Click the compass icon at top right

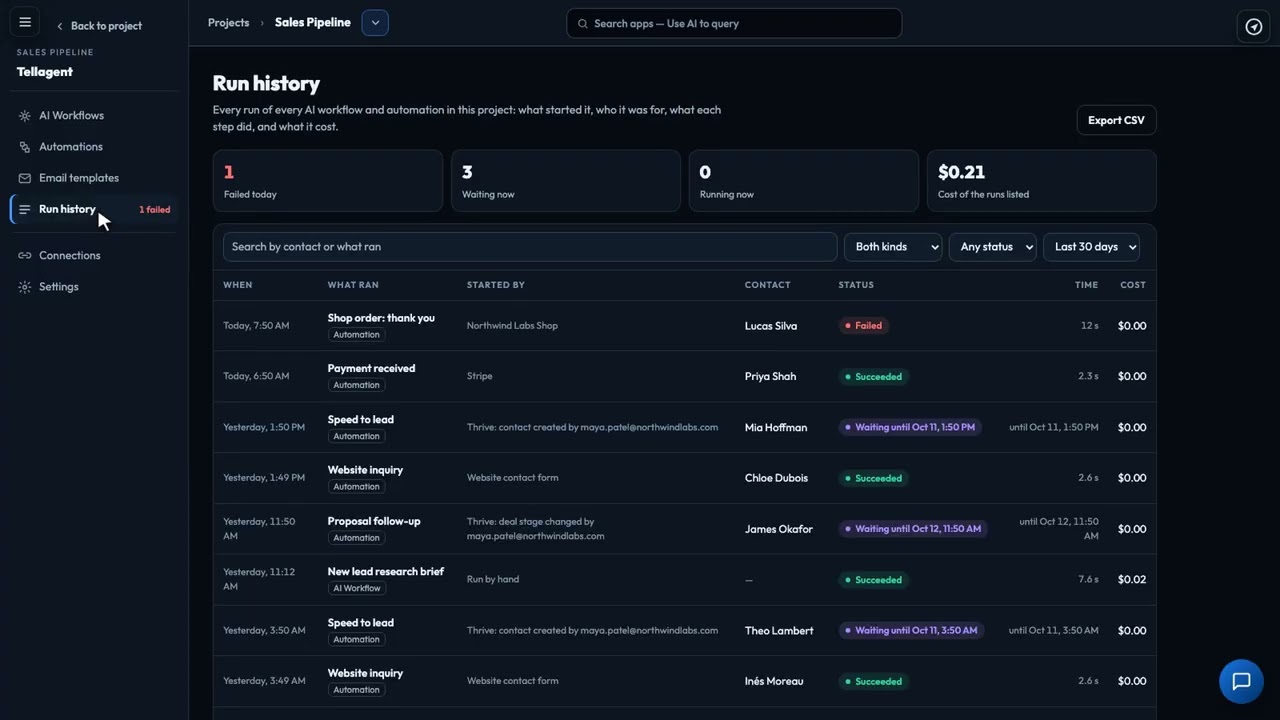1253,27
